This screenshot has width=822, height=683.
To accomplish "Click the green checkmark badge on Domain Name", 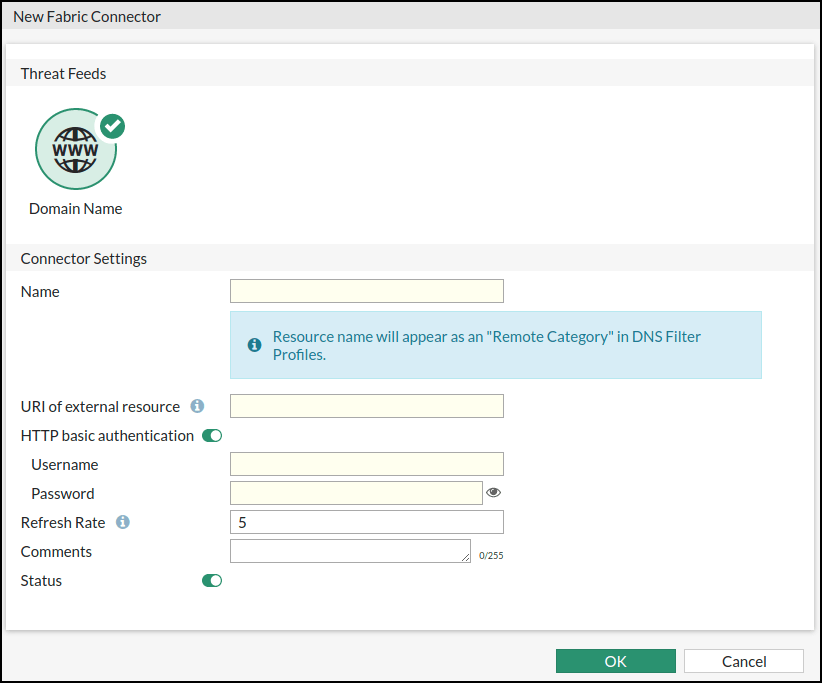I will tap(113, 126).
